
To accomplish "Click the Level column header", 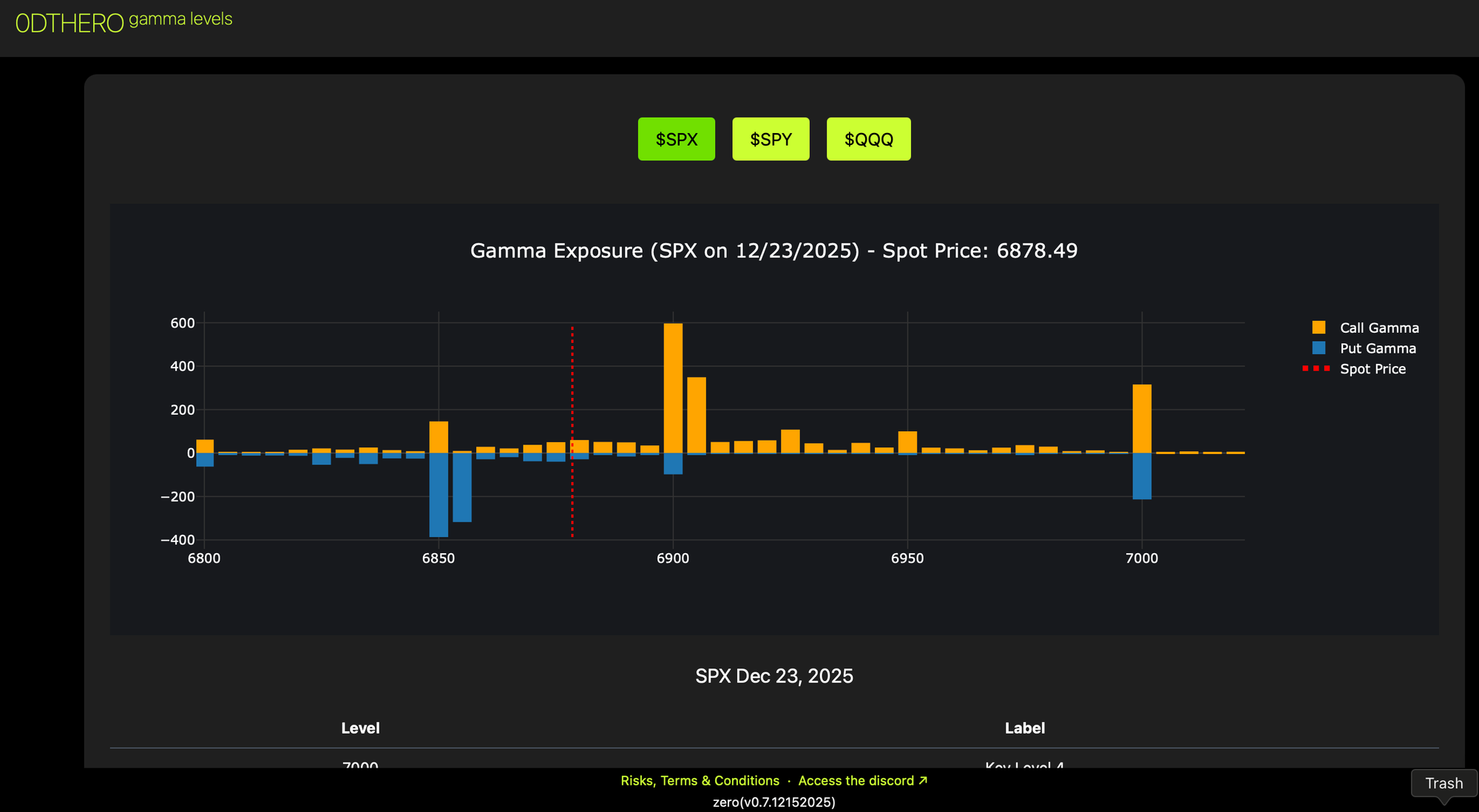I will [x=360, y=728].
